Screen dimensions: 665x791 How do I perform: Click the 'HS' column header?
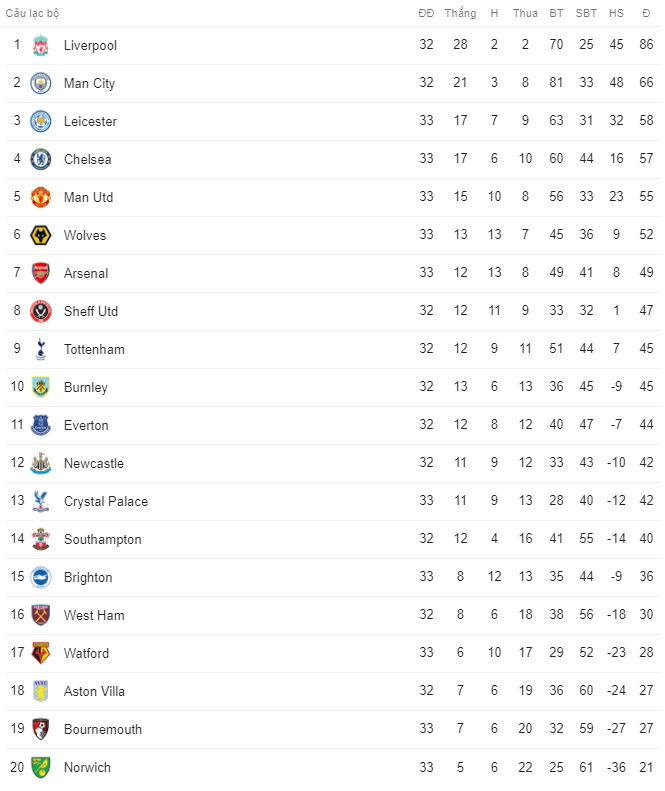(616, 13)
